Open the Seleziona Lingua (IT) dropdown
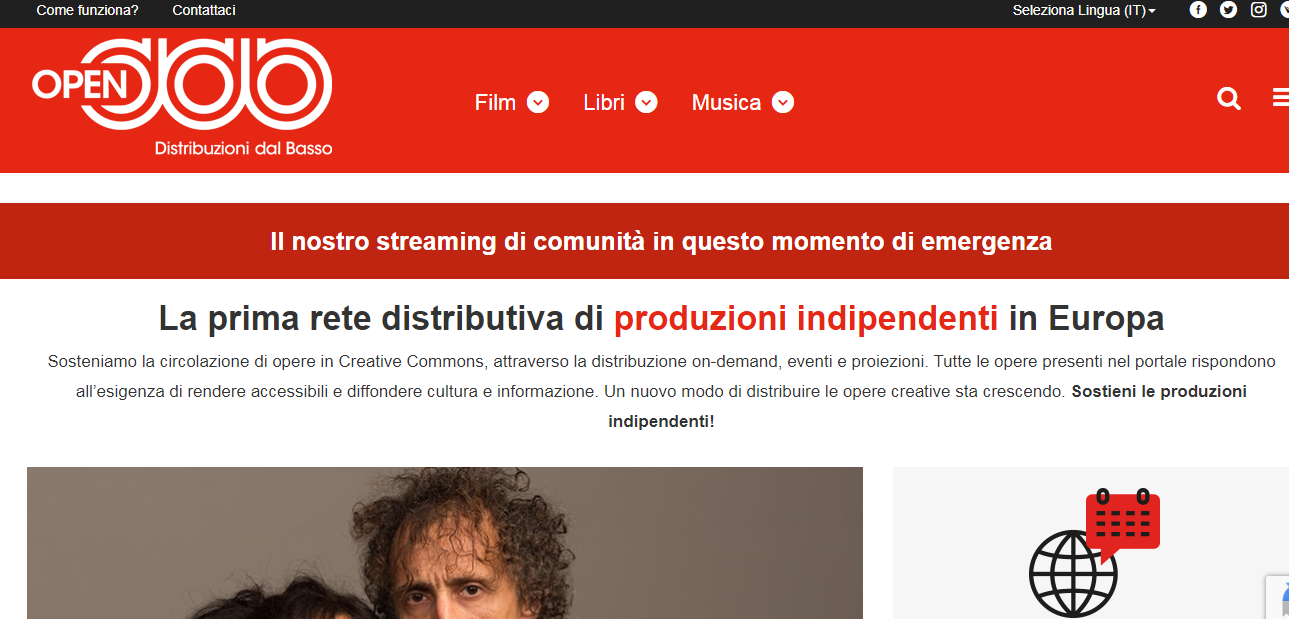This screenshot has height=619, width=1289. point(1084,10)
